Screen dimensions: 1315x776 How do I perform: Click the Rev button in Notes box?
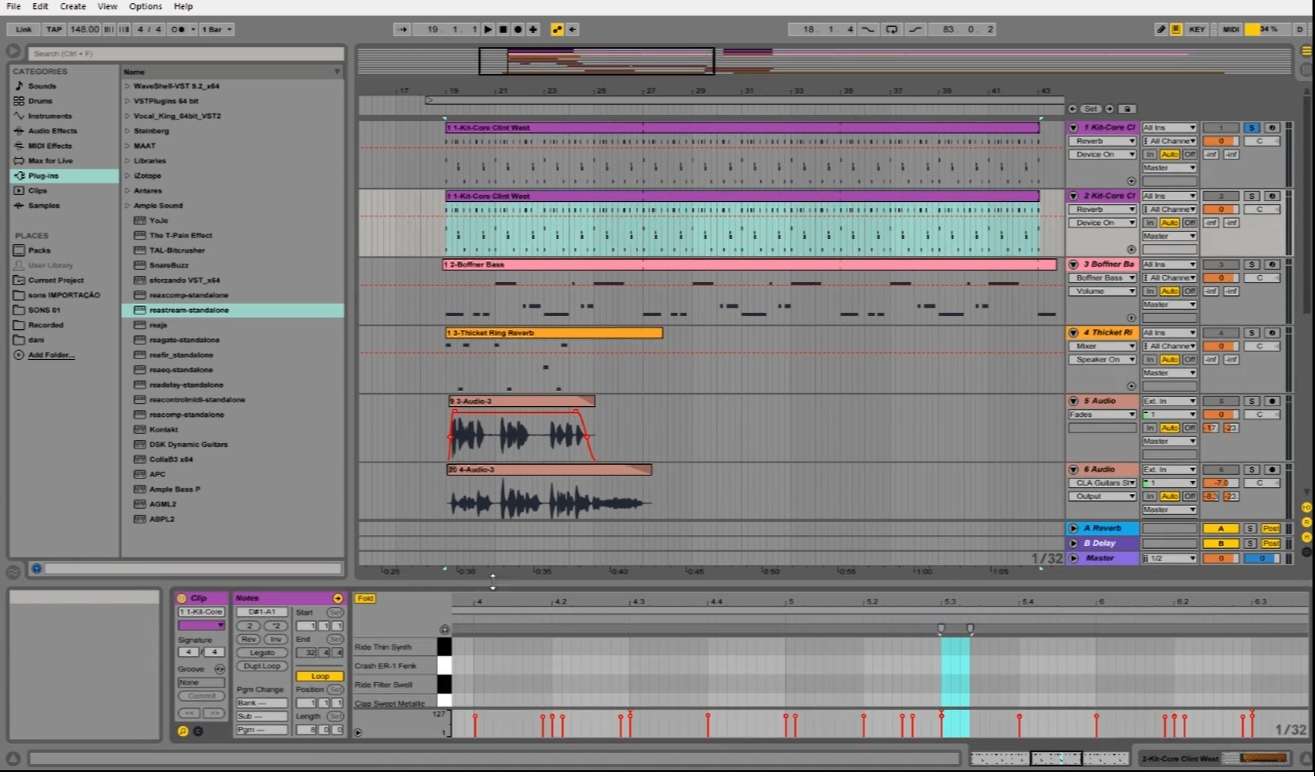(248, 639)
